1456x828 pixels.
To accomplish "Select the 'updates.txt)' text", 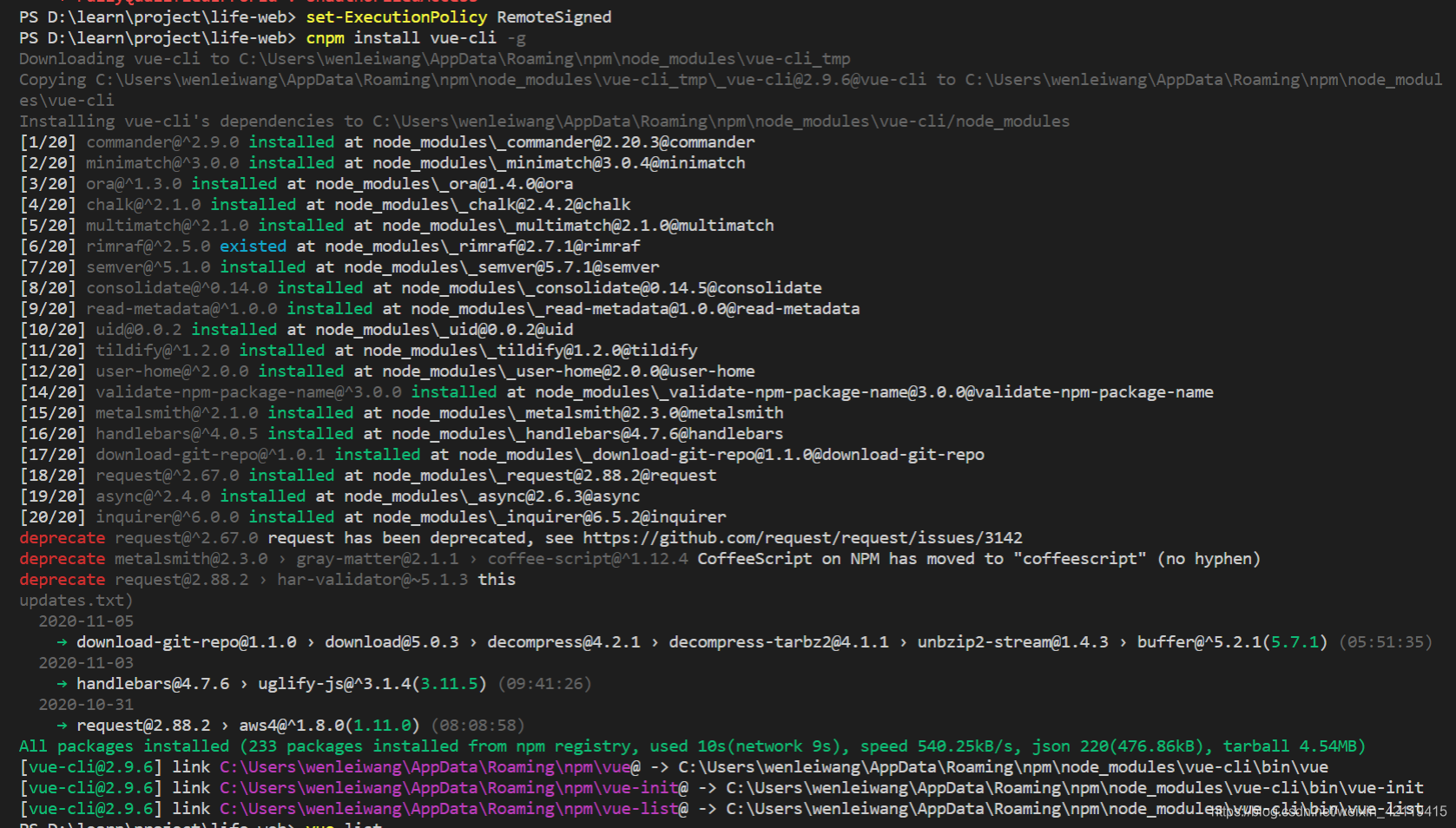I will (x=76, y=601).
